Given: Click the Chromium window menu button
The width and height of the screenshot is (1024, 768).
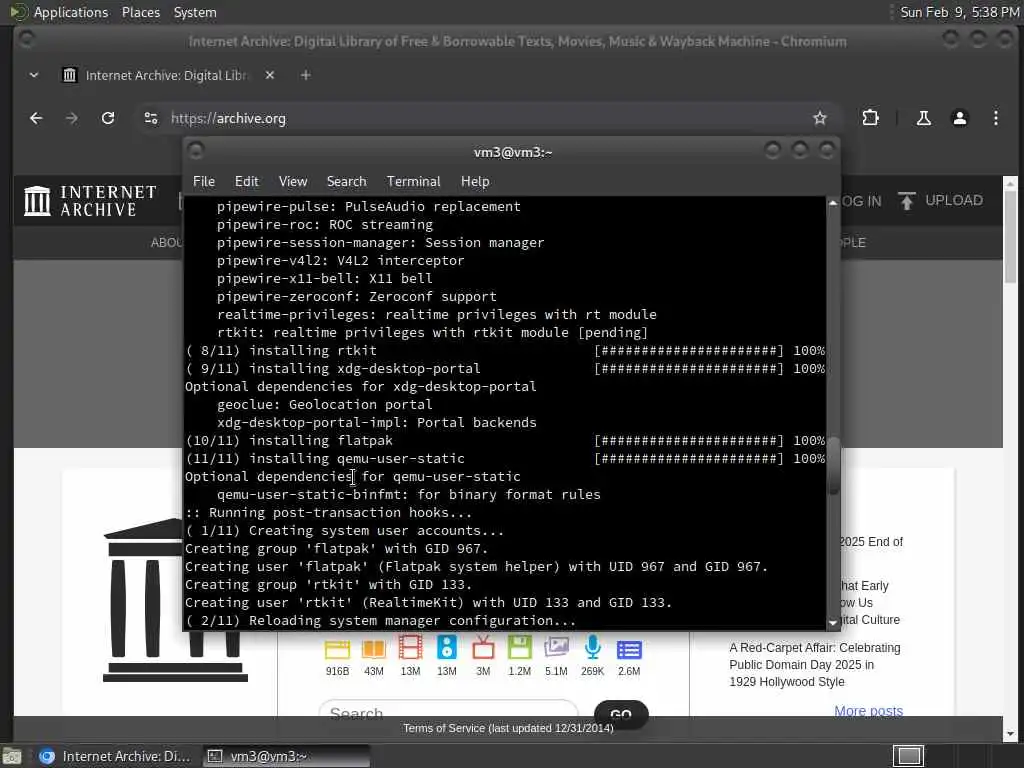Looking at the screenshot, I should (x=26, y=39).
